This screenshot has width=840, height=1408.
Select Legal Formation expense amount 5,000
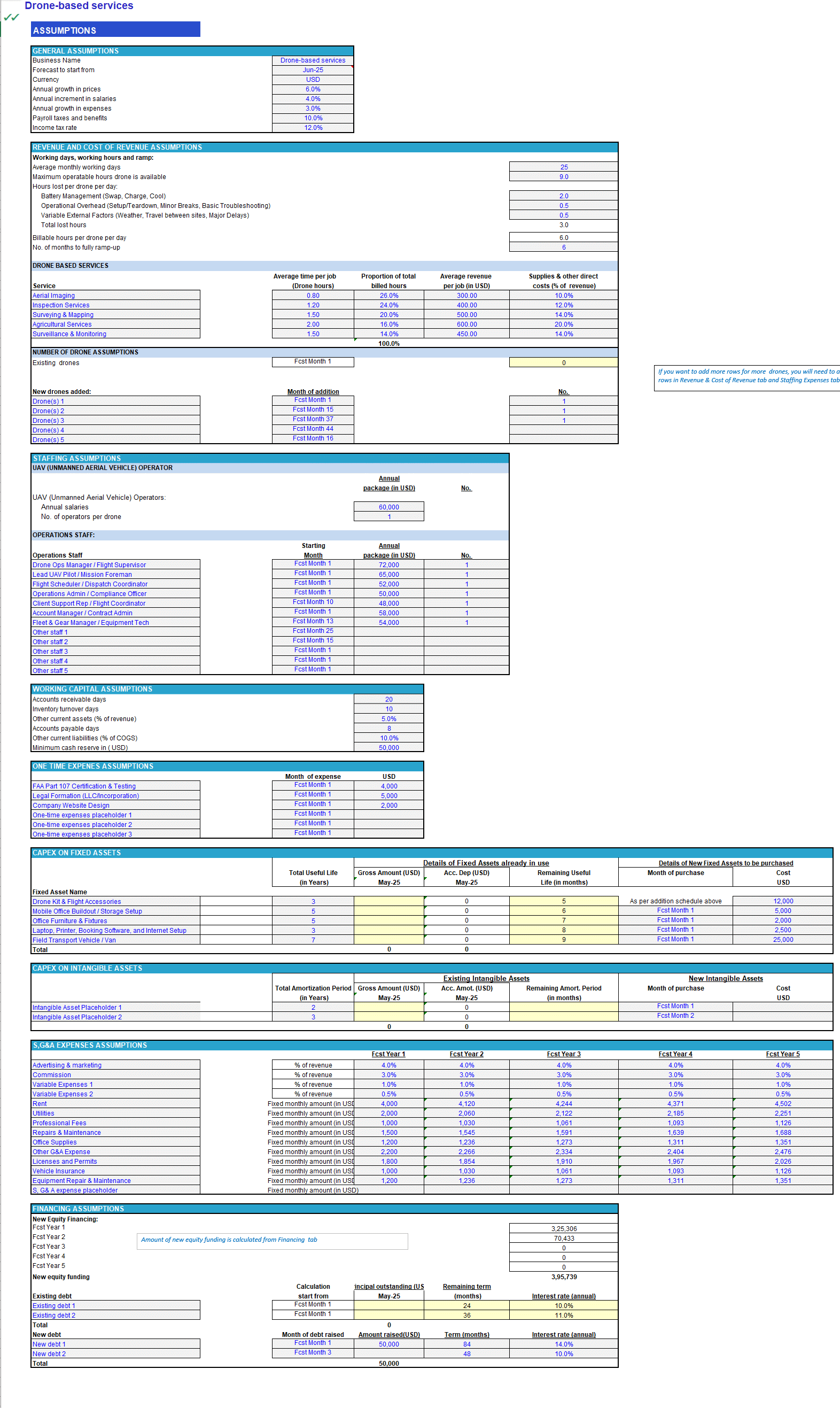point(389,796)
